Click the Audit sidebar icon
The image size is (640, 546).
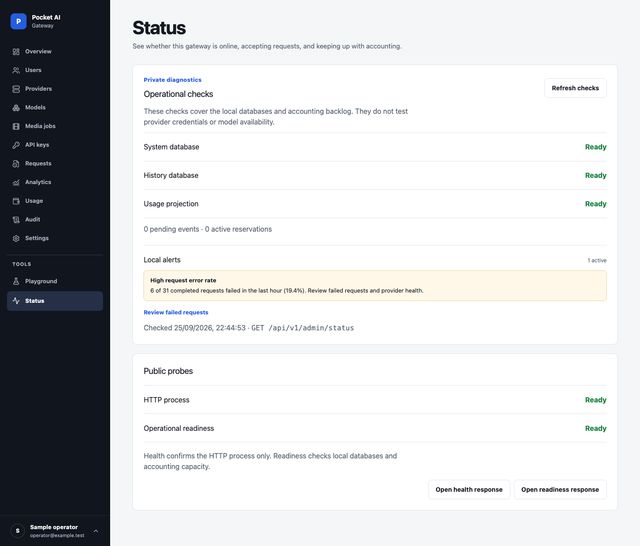point(16,220)
